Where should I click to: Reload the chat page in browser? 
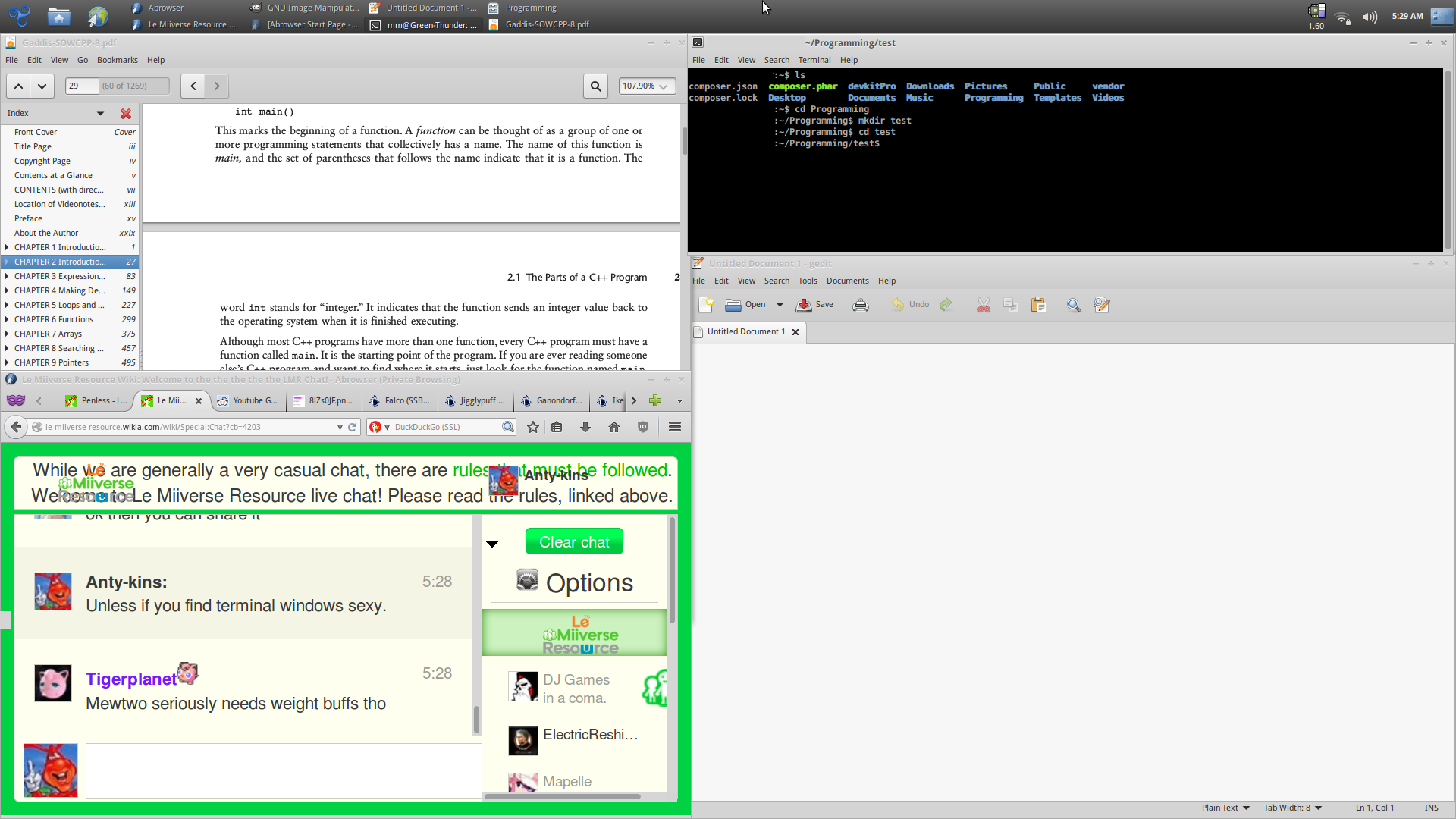pos(353,427)
